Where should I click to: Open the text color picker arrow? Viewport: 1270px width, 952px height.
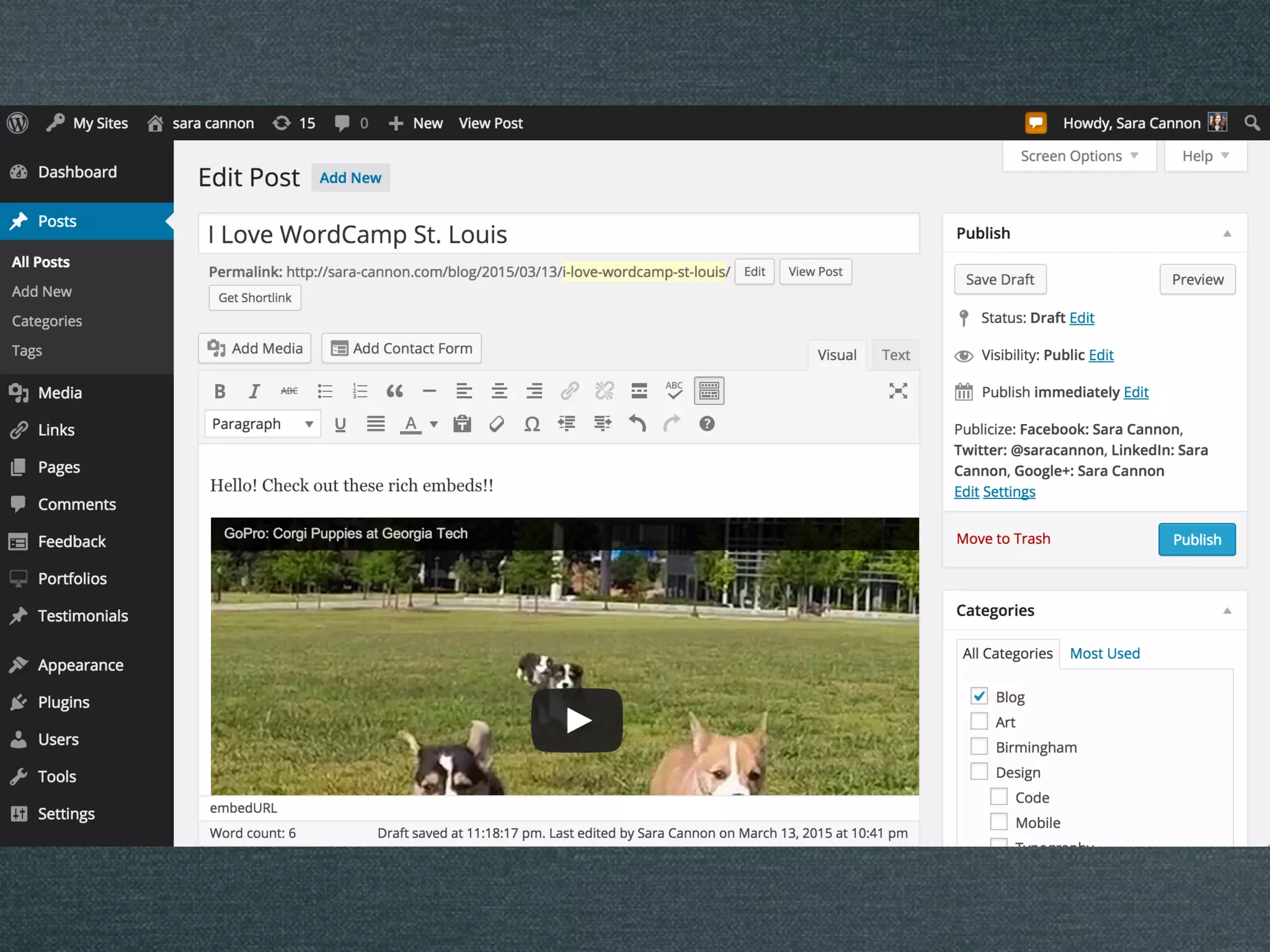434,424
